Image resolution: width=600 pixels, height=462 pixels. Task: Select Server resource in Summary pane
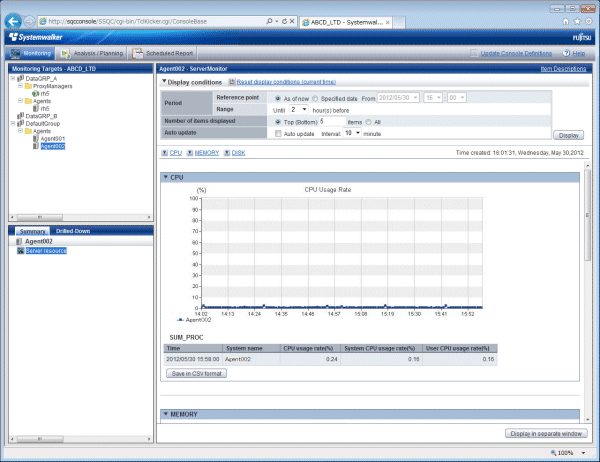point(46,251)
